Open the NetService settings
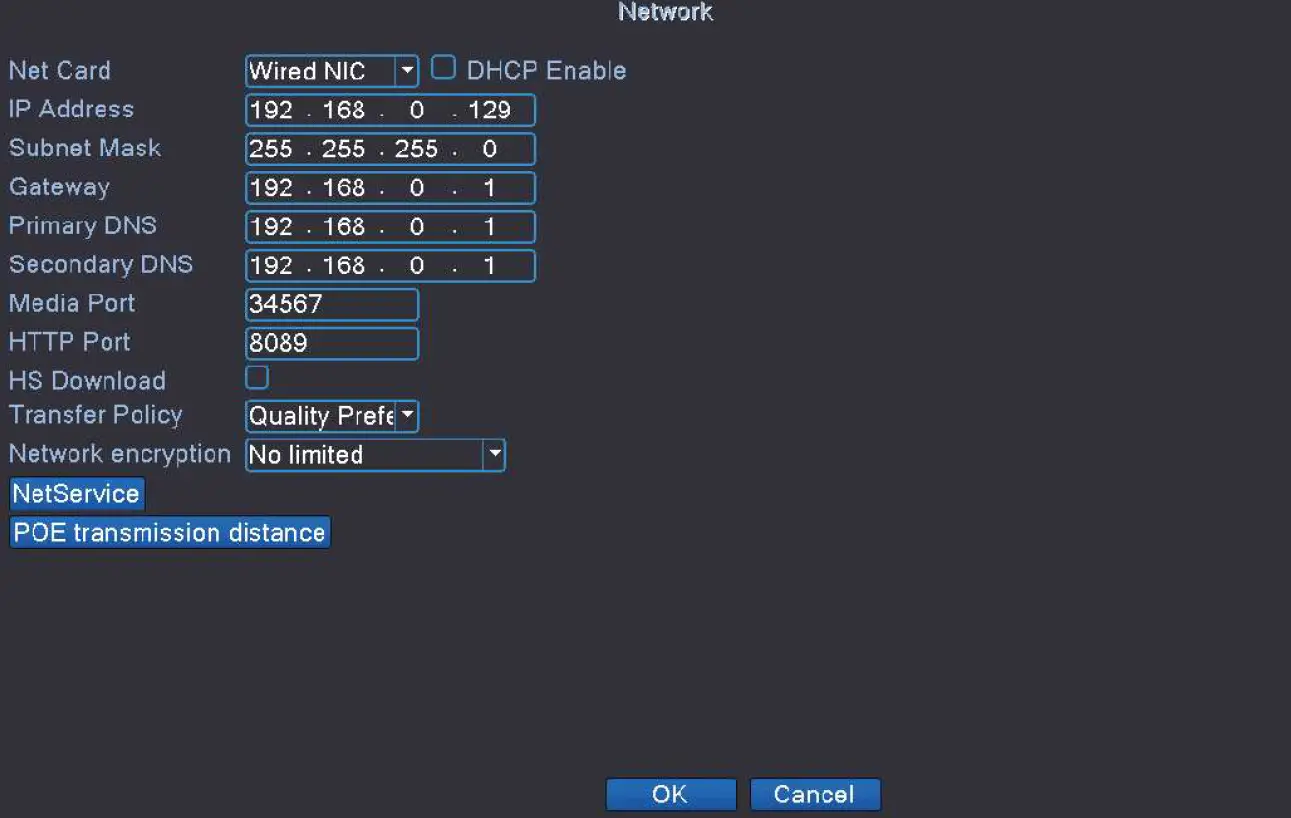The height and width of the screenshot is (818, 1291). click(x=76, y=493)
